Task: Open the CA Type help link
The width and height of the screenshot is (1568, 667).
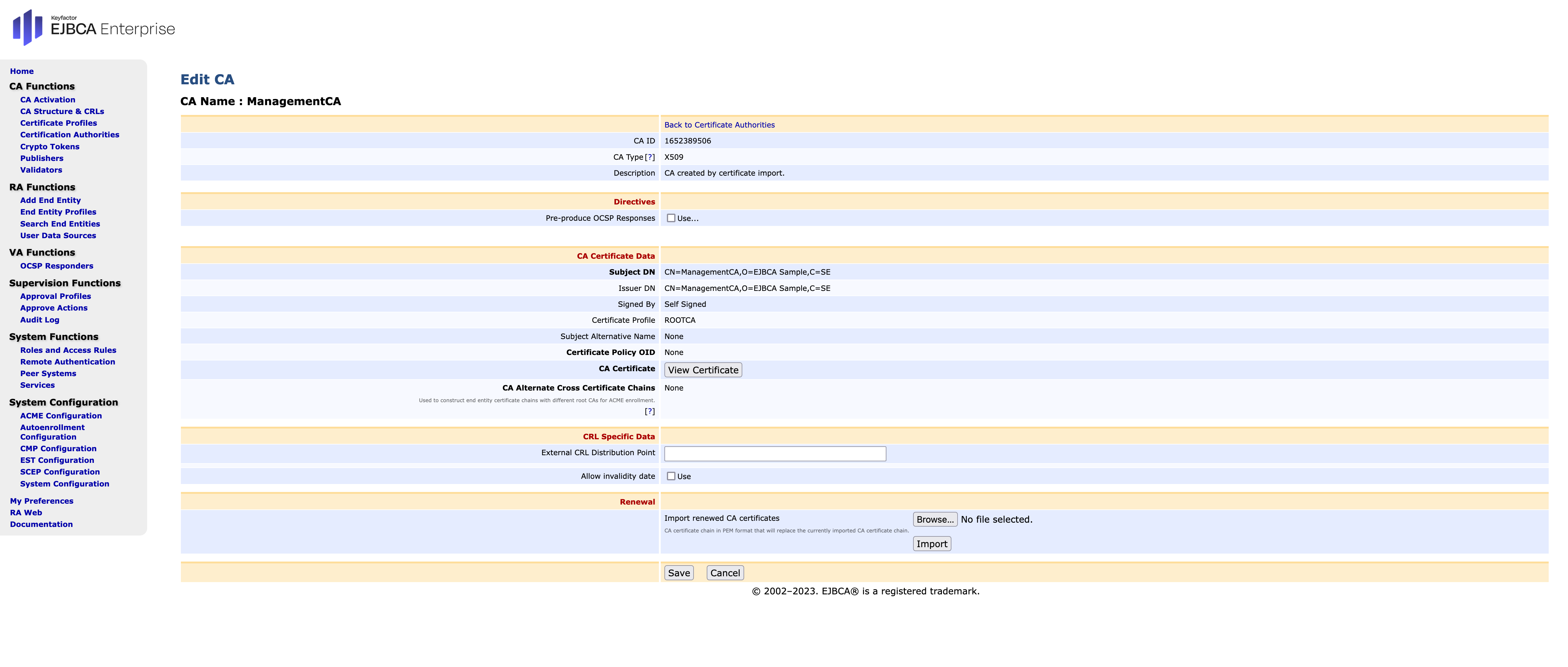Action: pos(650,157)
